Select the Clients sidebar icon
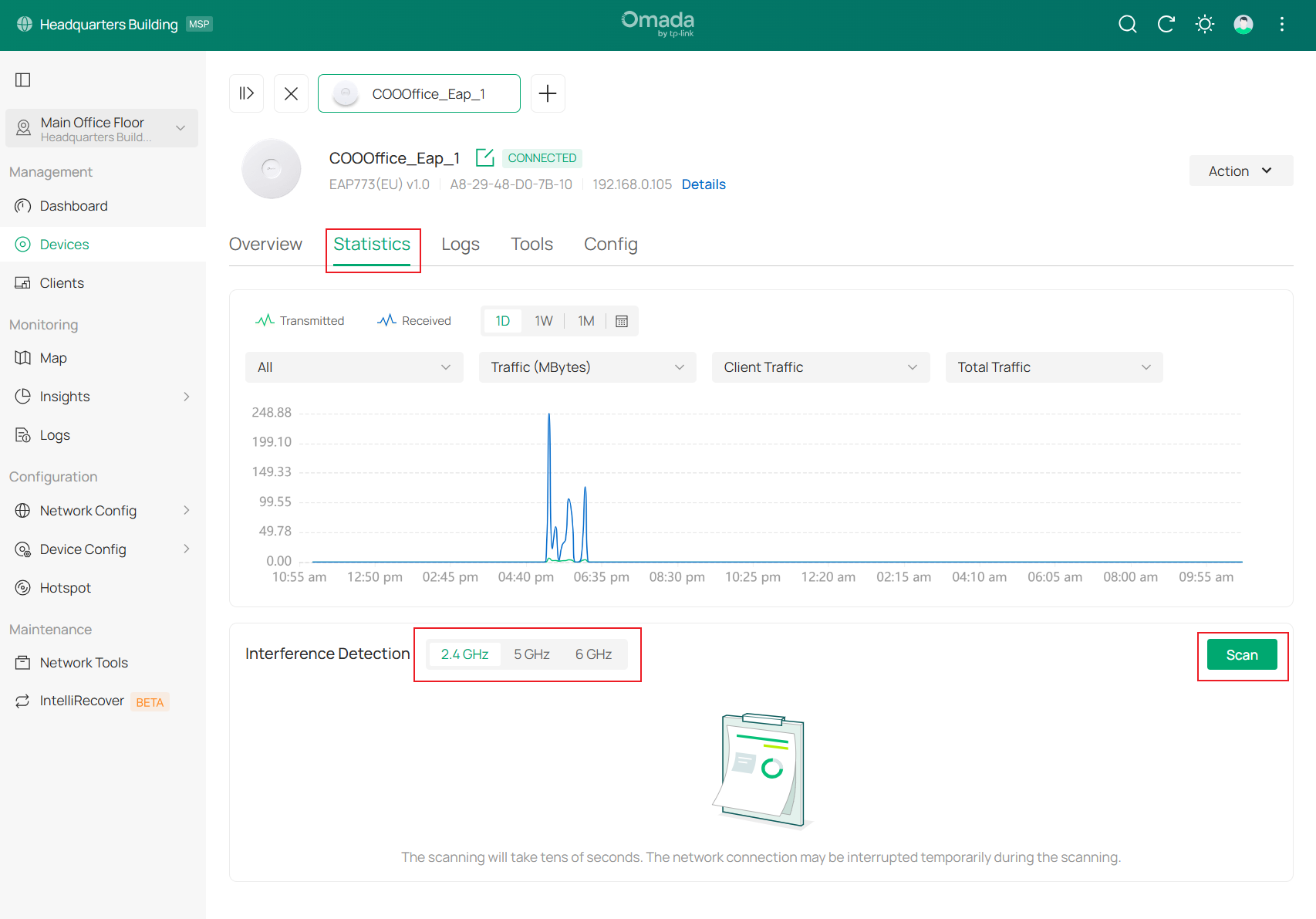This screenshot has height=919, width=1316. tap(22, 282)
